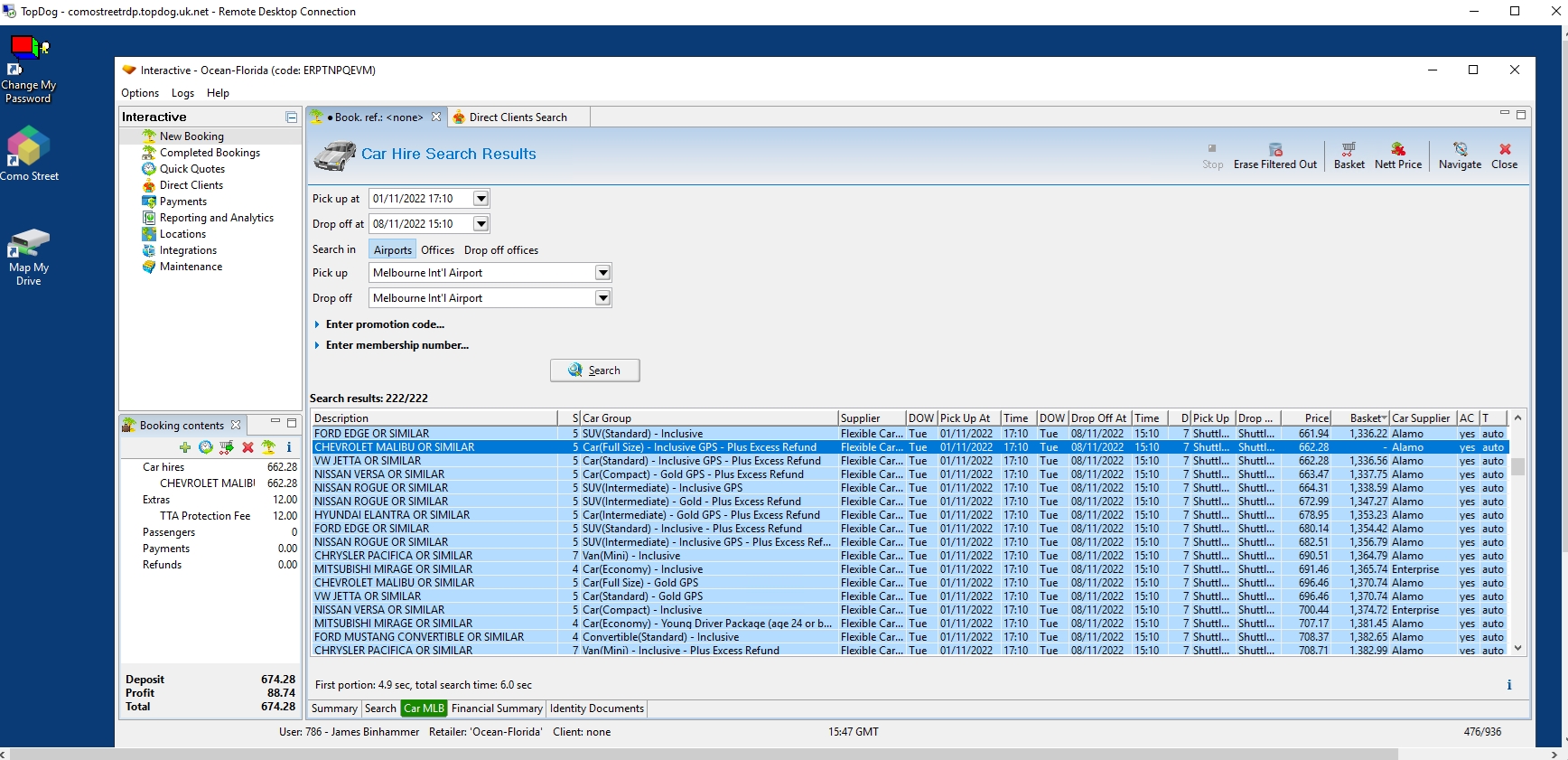Image resolution: width=1568 pixels, height=760 pixels.
Task: Select the HYUNDAI ELANTRA OR SIMILAR row
Action: (909, 515)
